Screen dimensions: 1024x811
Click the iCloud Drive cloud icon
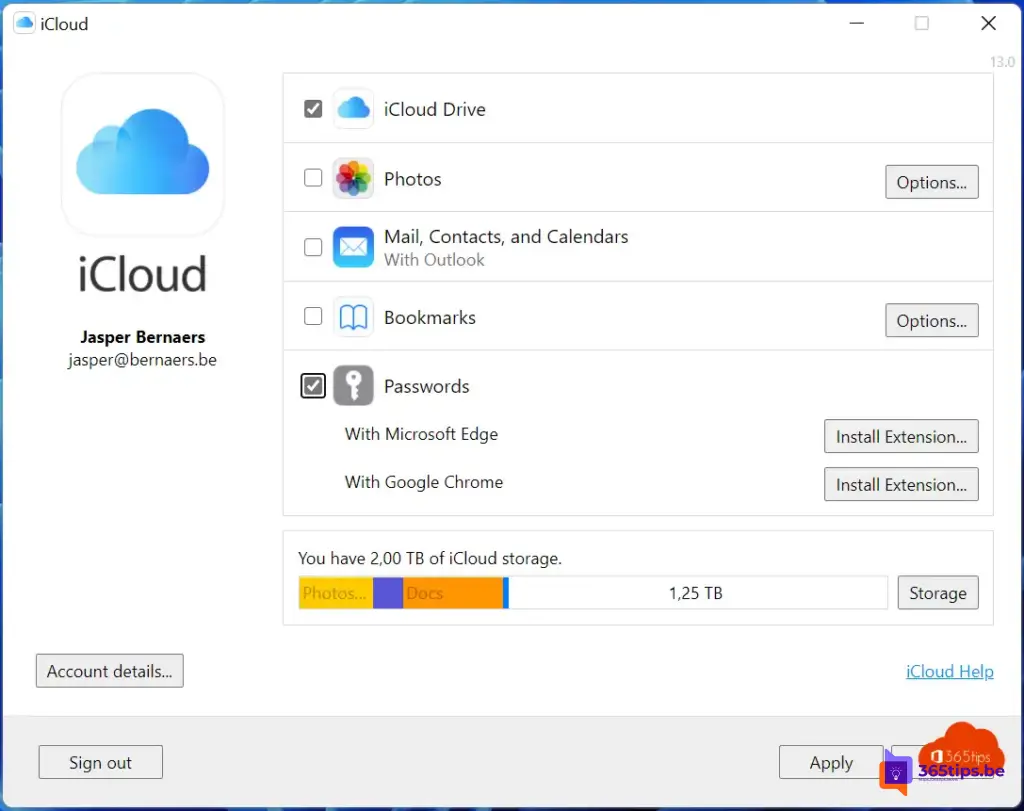pyautogui.click(x=353, y=109)
